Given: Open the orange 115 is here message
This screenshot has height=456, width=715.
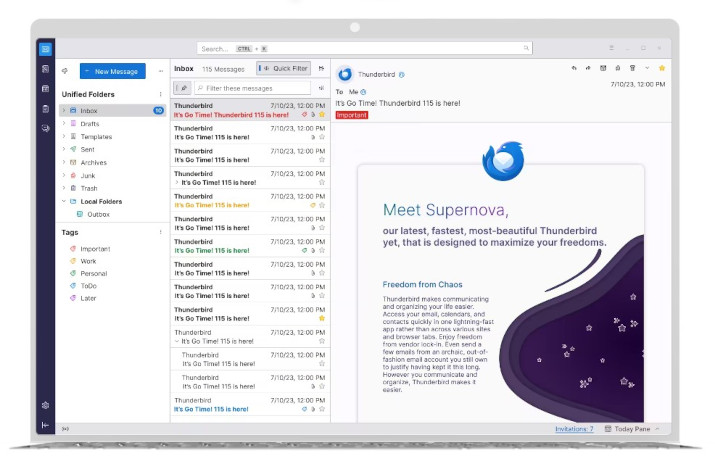Looking at the screenshot, I should point(250,201).
